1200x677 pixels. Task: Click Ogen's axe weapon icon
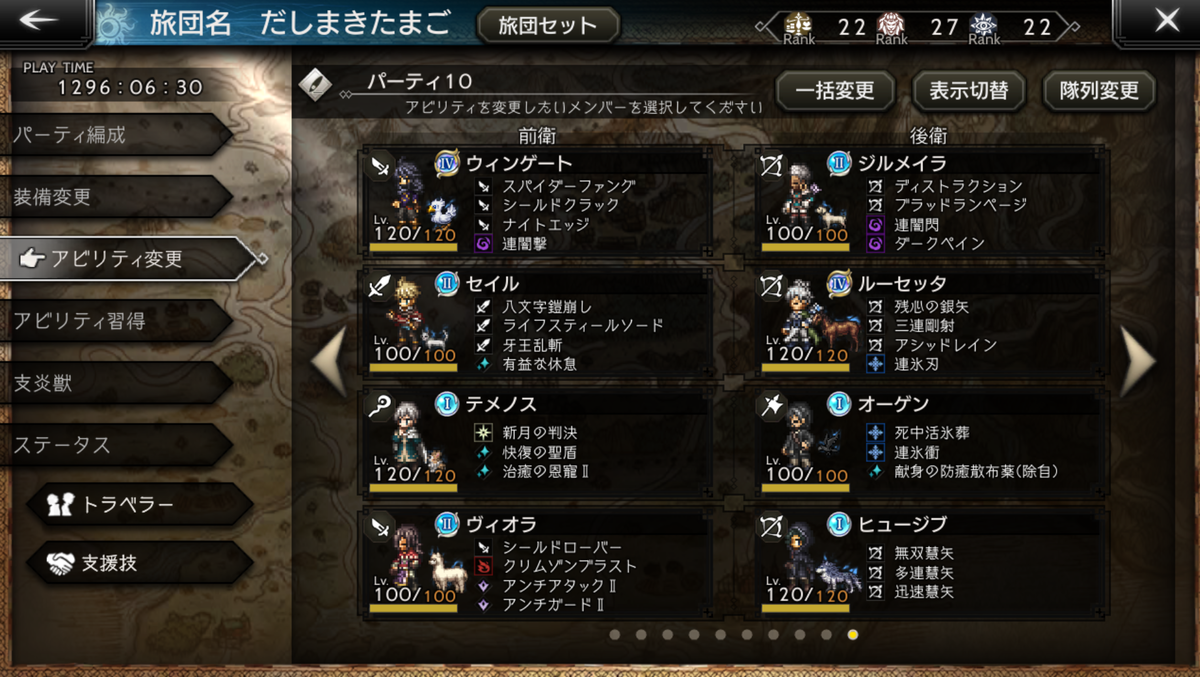pyautogui.click(x=774, y=406)
